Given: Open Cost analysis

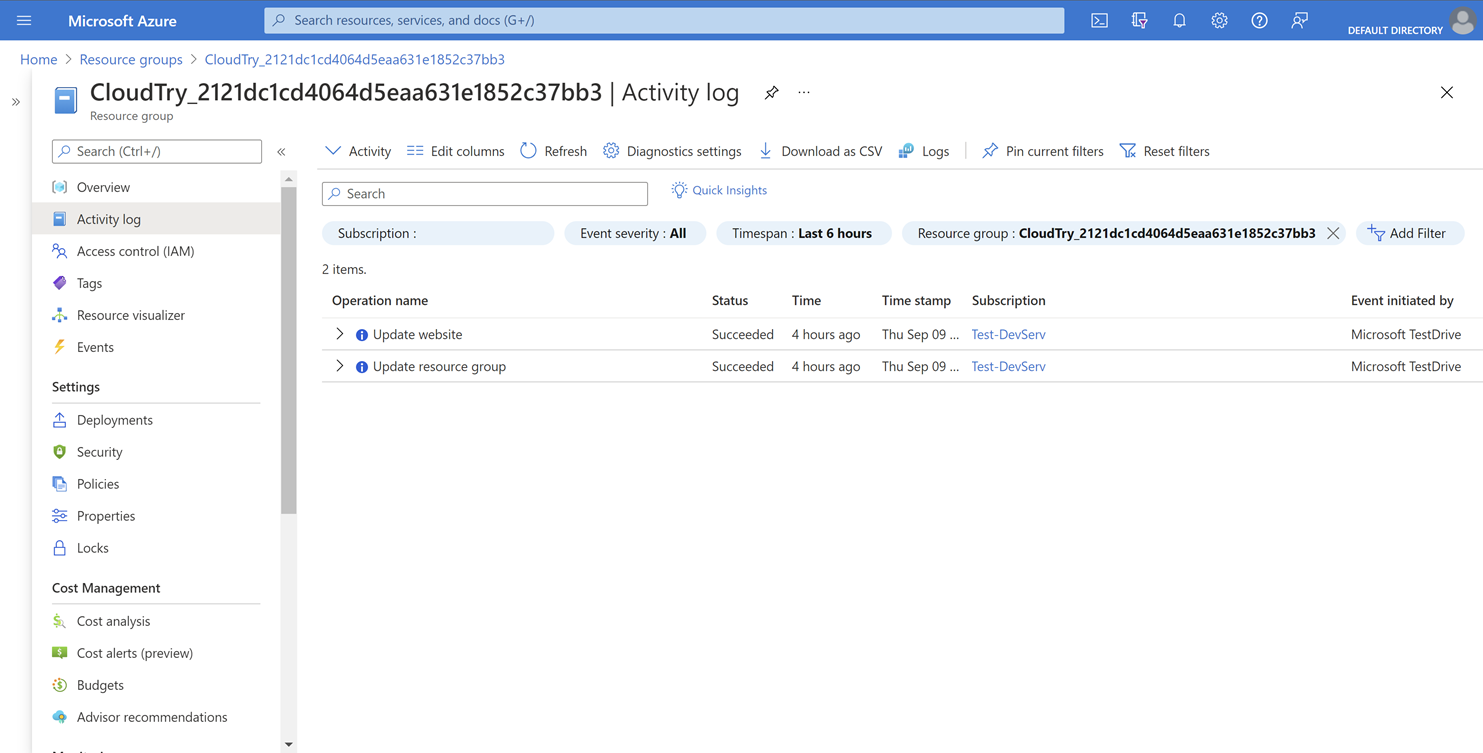Looking at the screenshot, I should click(x=156, y=621).
